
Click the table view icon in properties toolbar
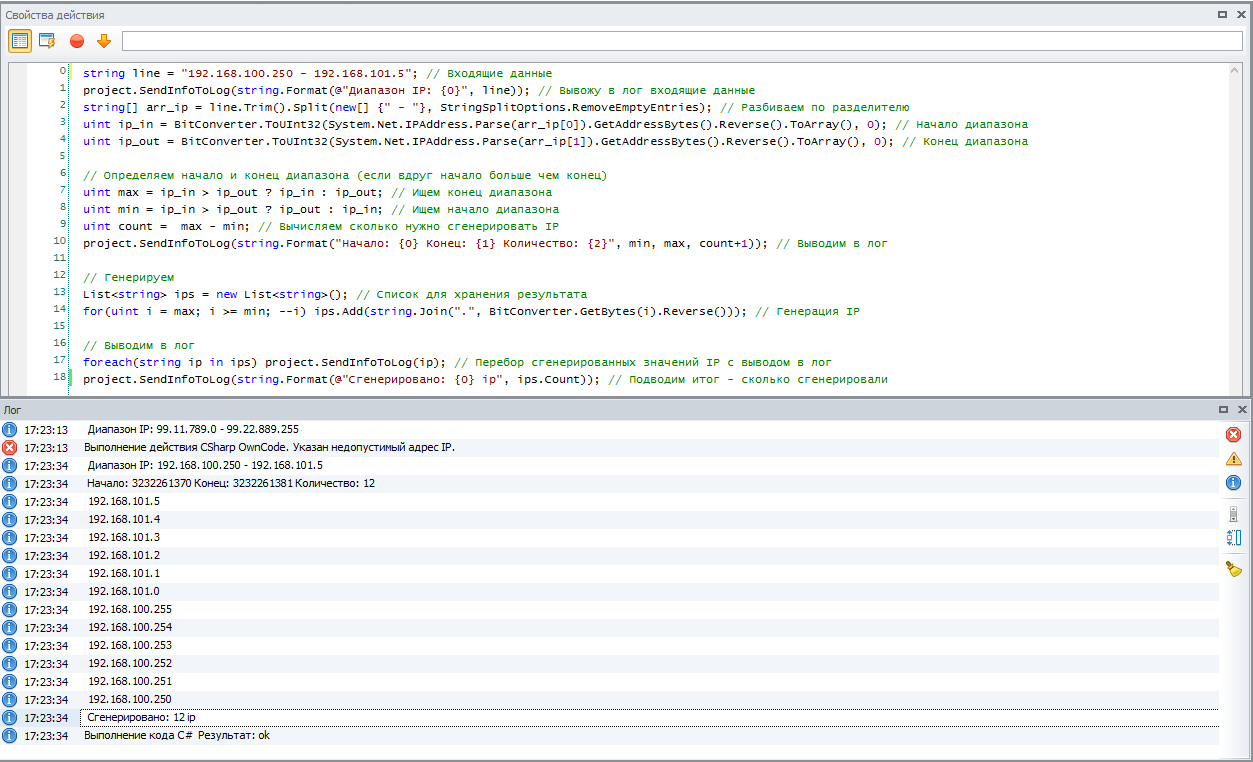(20, 41)
